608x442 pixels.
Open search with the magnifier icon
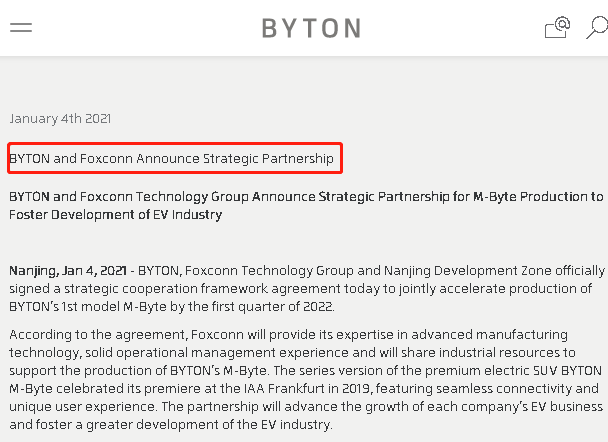[x=595, y=28]
